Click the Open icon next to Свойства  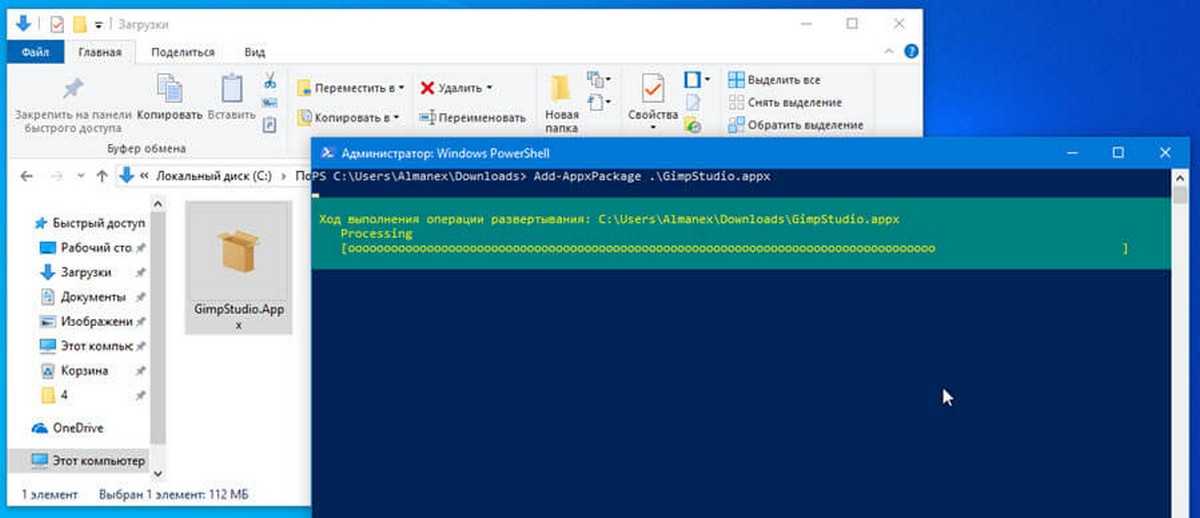point(692,79)
